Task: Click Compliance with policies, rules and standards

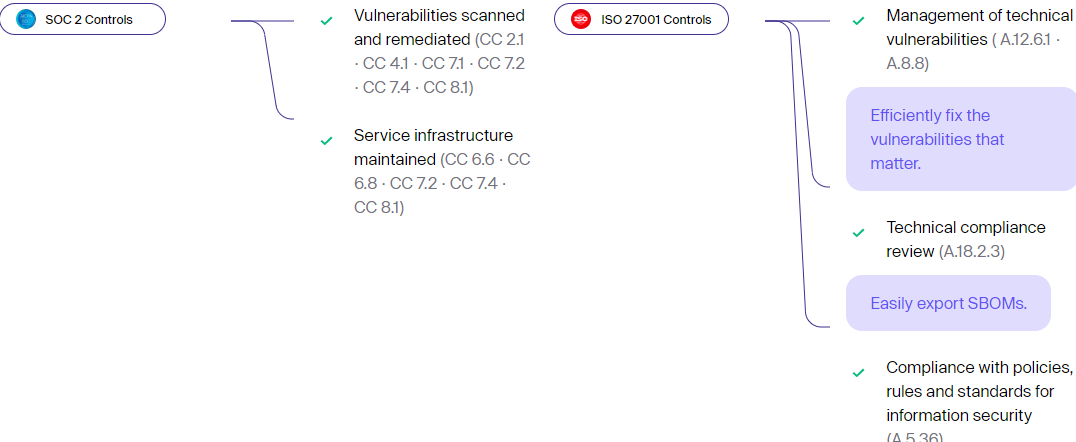Action: pos(979,391)
